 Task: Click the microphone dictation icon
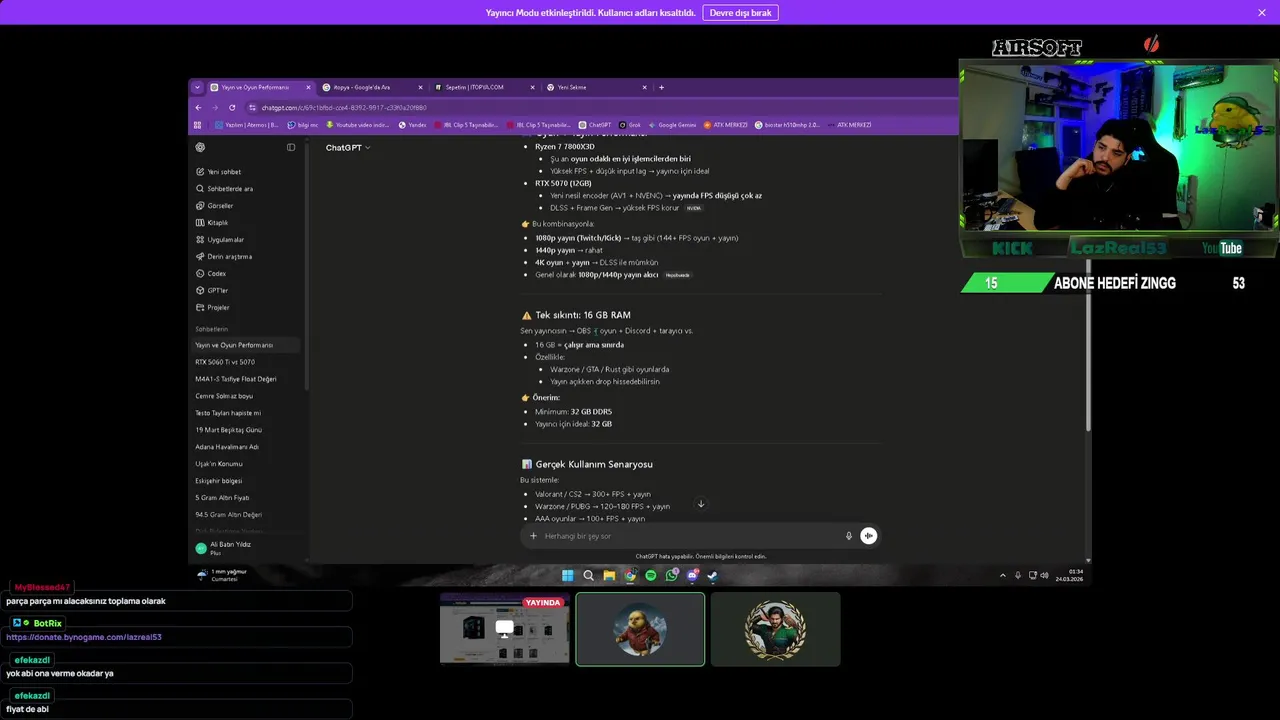click(x=849, y=536)
